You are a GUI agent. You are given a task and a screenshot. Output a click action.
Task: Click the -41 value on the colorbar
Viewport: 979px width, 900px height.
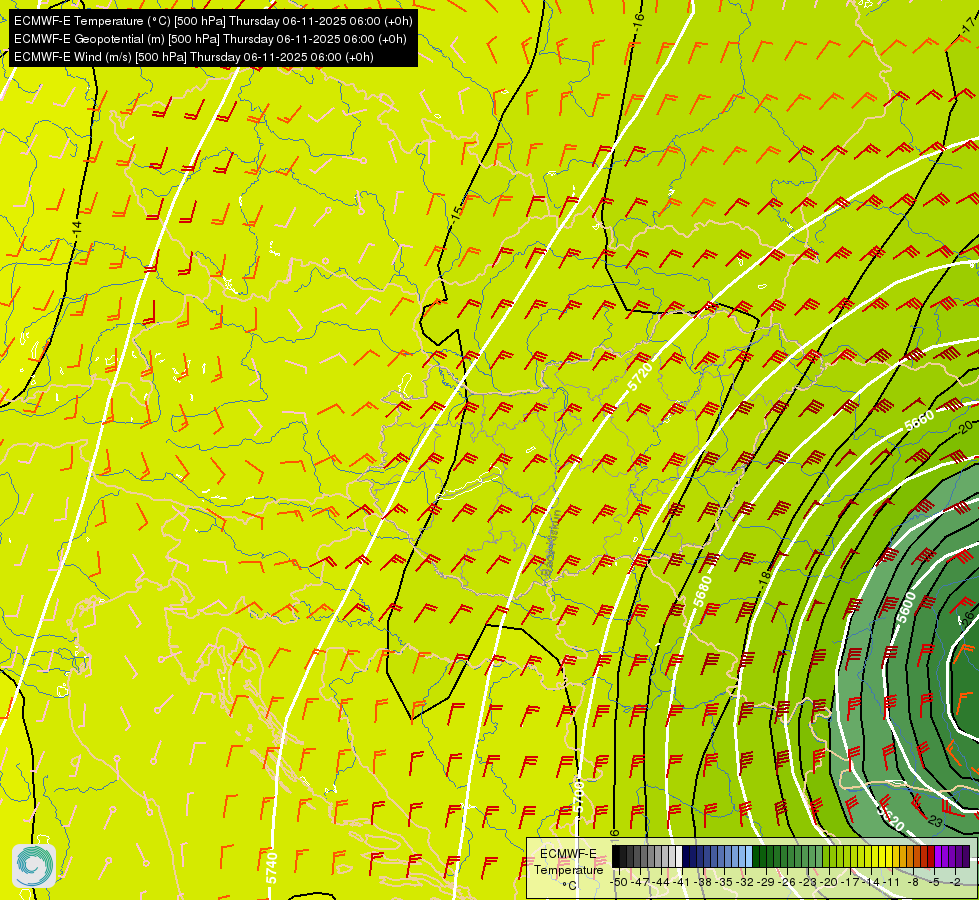click(x=682, y=882)
